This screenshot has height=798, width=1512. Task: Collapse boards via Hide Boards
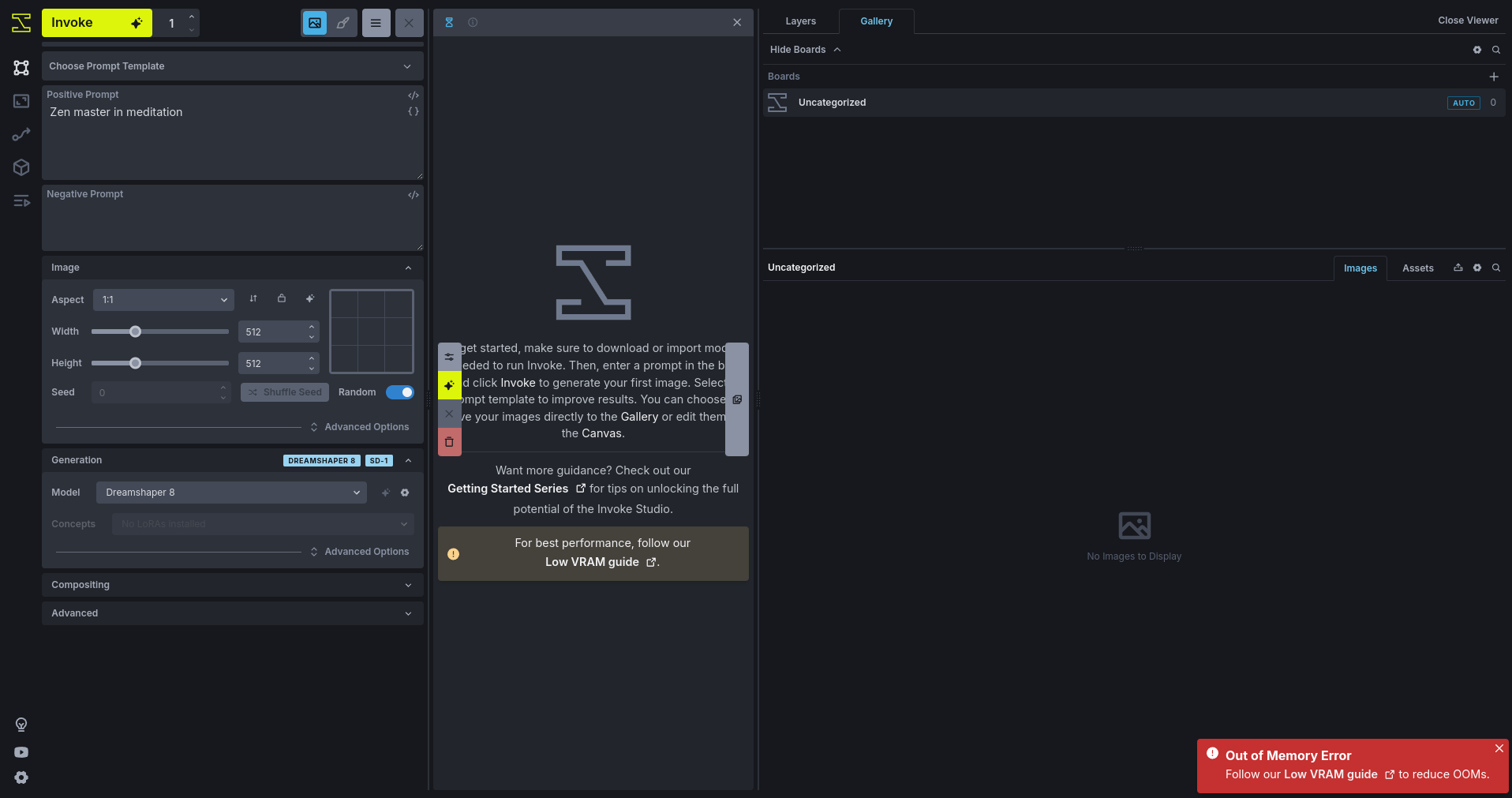pos(806,50)
